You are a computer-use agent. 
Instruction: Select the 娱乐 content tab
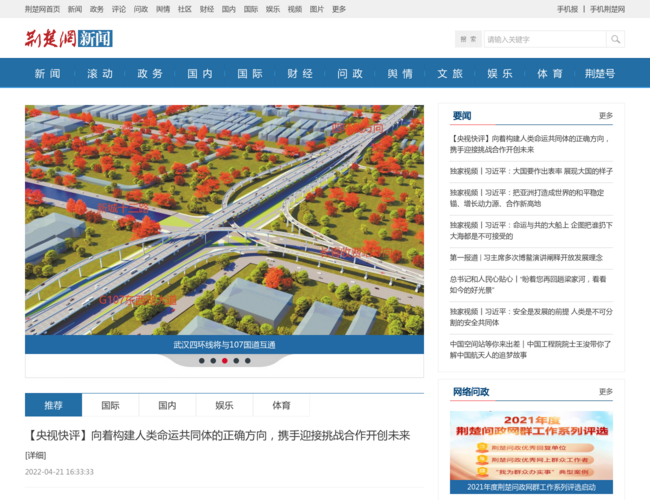point(224,405)
